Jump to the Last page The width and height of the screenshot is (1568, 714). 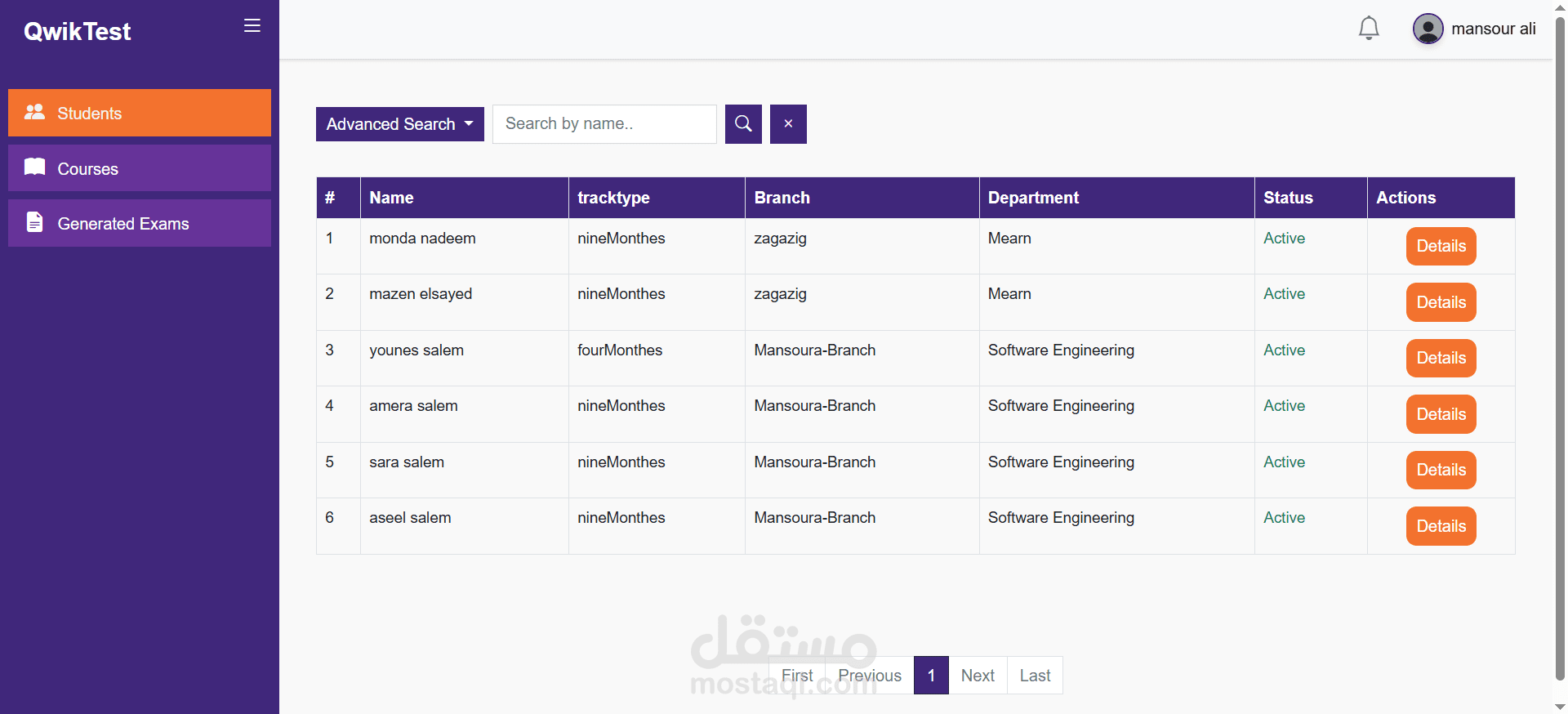click(x=1035, y=676)
